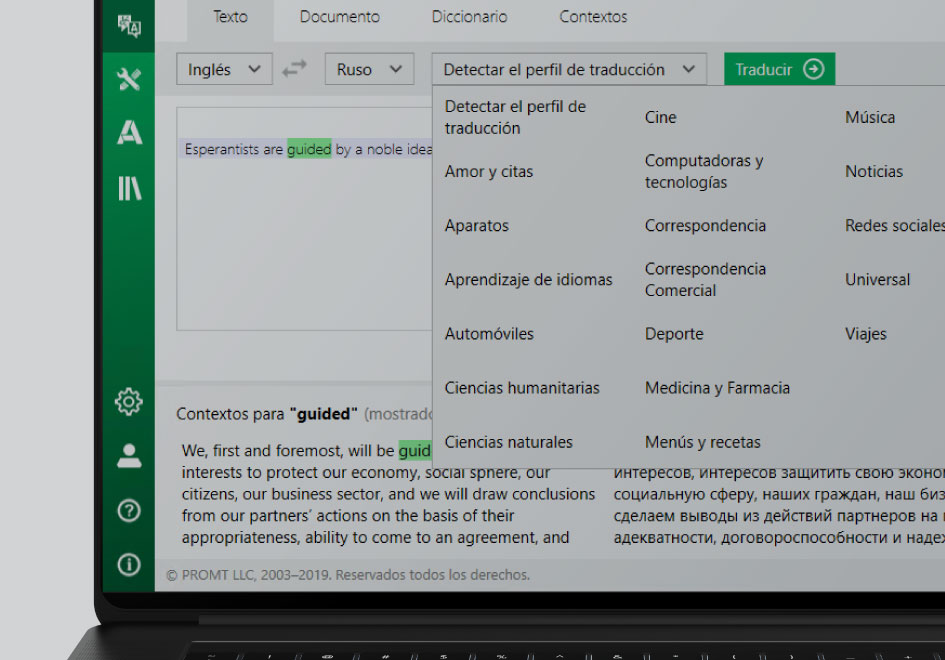The image size is (945, 660).
Task: Switch to the Texto tab
Action: tap(230, 17)
